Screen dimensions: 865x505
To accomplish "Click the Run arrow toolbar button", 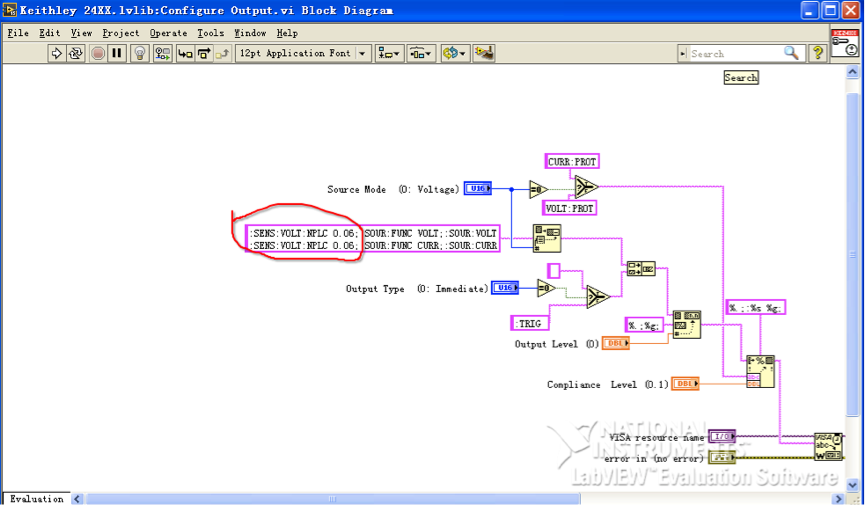I will click(56, 54).
